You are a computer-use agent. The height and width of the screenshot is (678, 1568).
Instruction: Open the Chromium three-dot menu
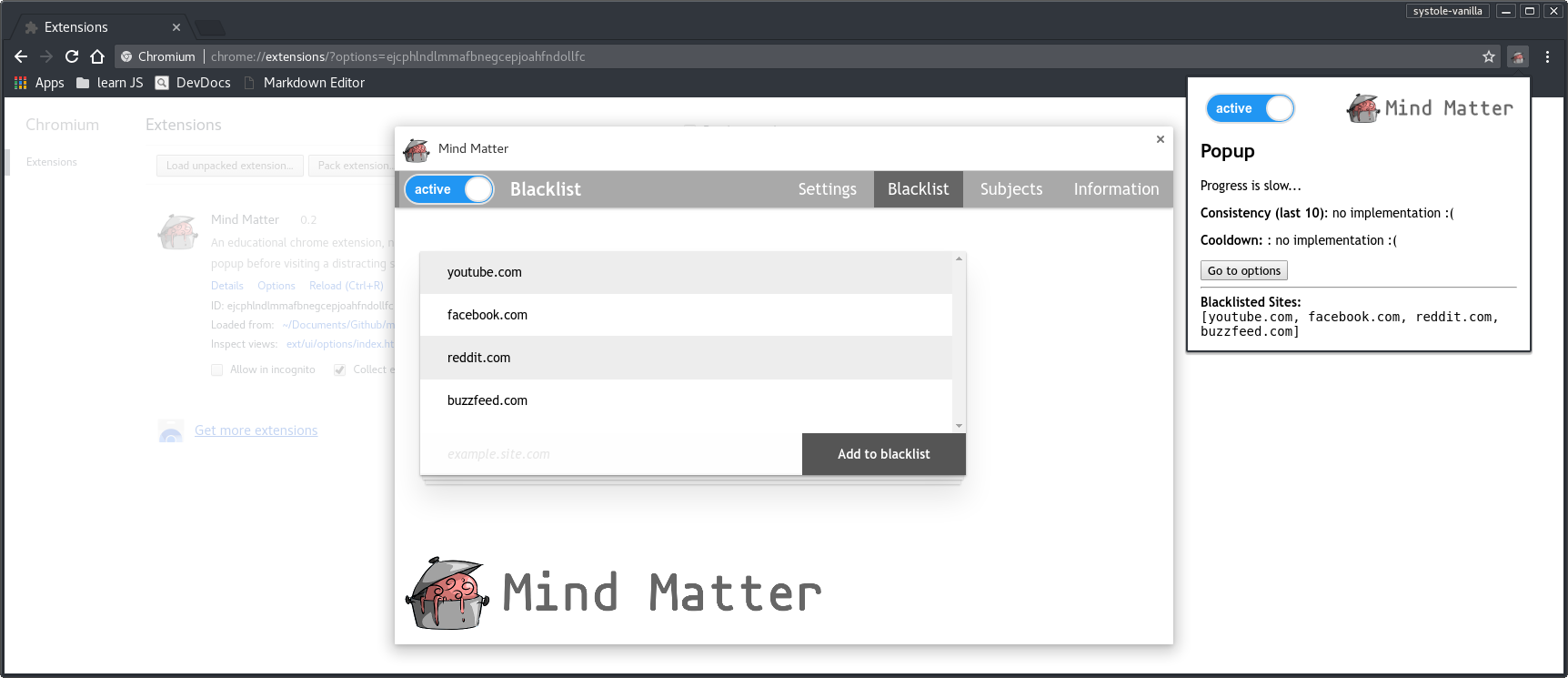tap(1547, 56)
